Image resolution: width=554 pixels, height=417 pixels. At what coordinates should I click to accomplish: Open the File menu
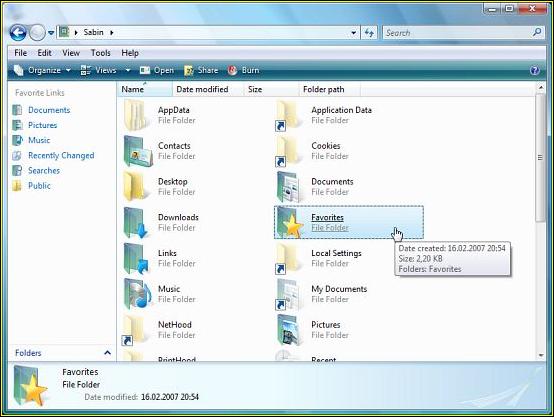pos(20,53)
